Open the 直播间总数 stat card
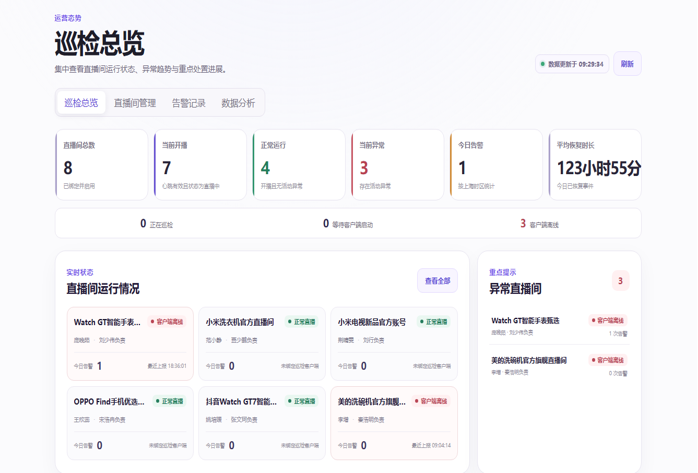 tap(101, 165)
